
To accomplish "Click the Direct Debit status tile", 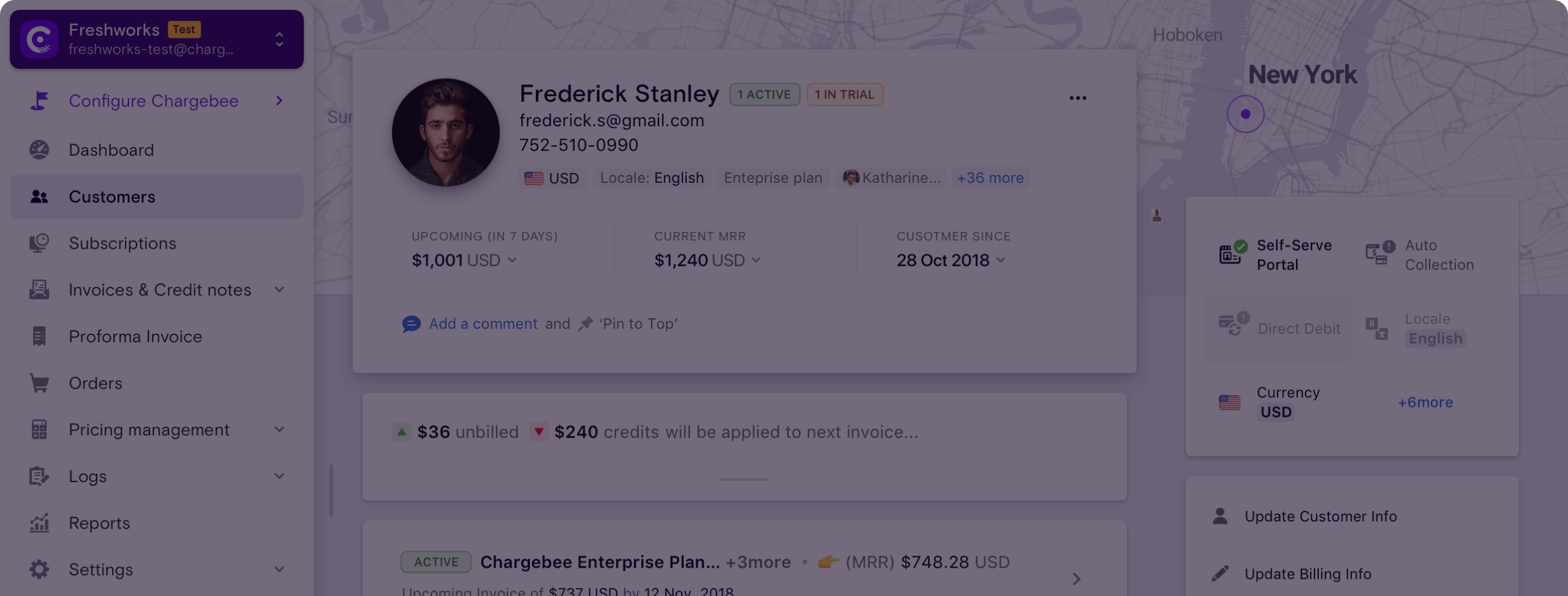I will click(x=1280, y=328).
